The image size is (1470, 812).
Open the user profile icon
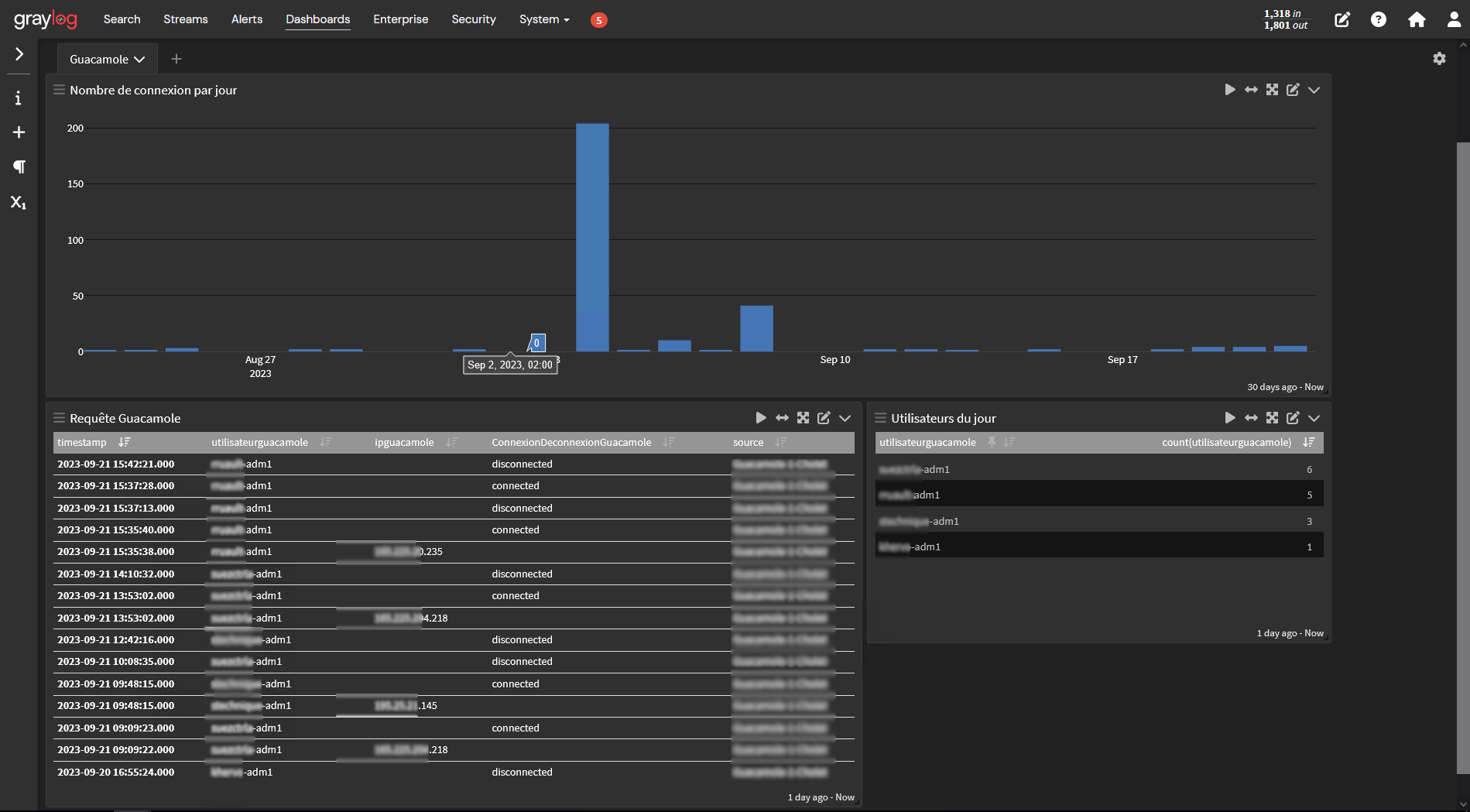point(1455,19)
